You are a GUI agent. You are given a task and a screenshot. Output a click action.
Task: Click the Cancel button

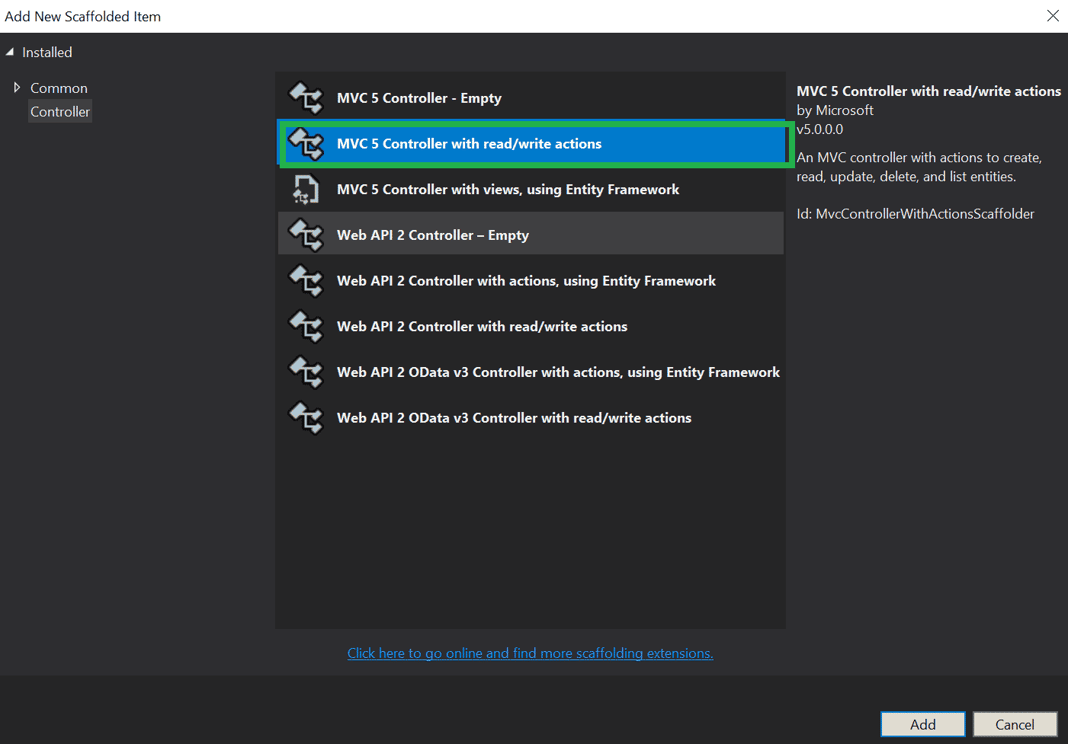[x=1015, y=724]
